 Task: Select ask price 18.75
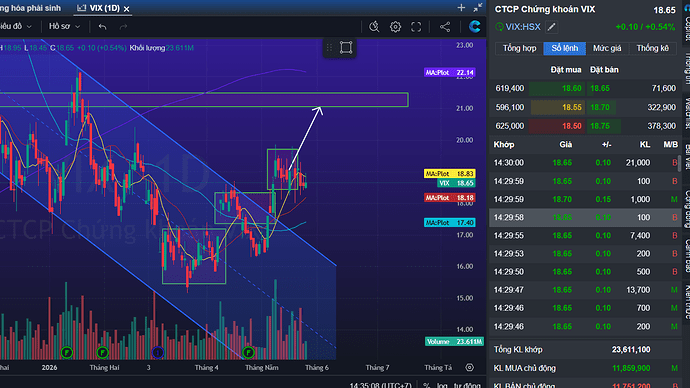pyautogui.click(x=600, y=126)
